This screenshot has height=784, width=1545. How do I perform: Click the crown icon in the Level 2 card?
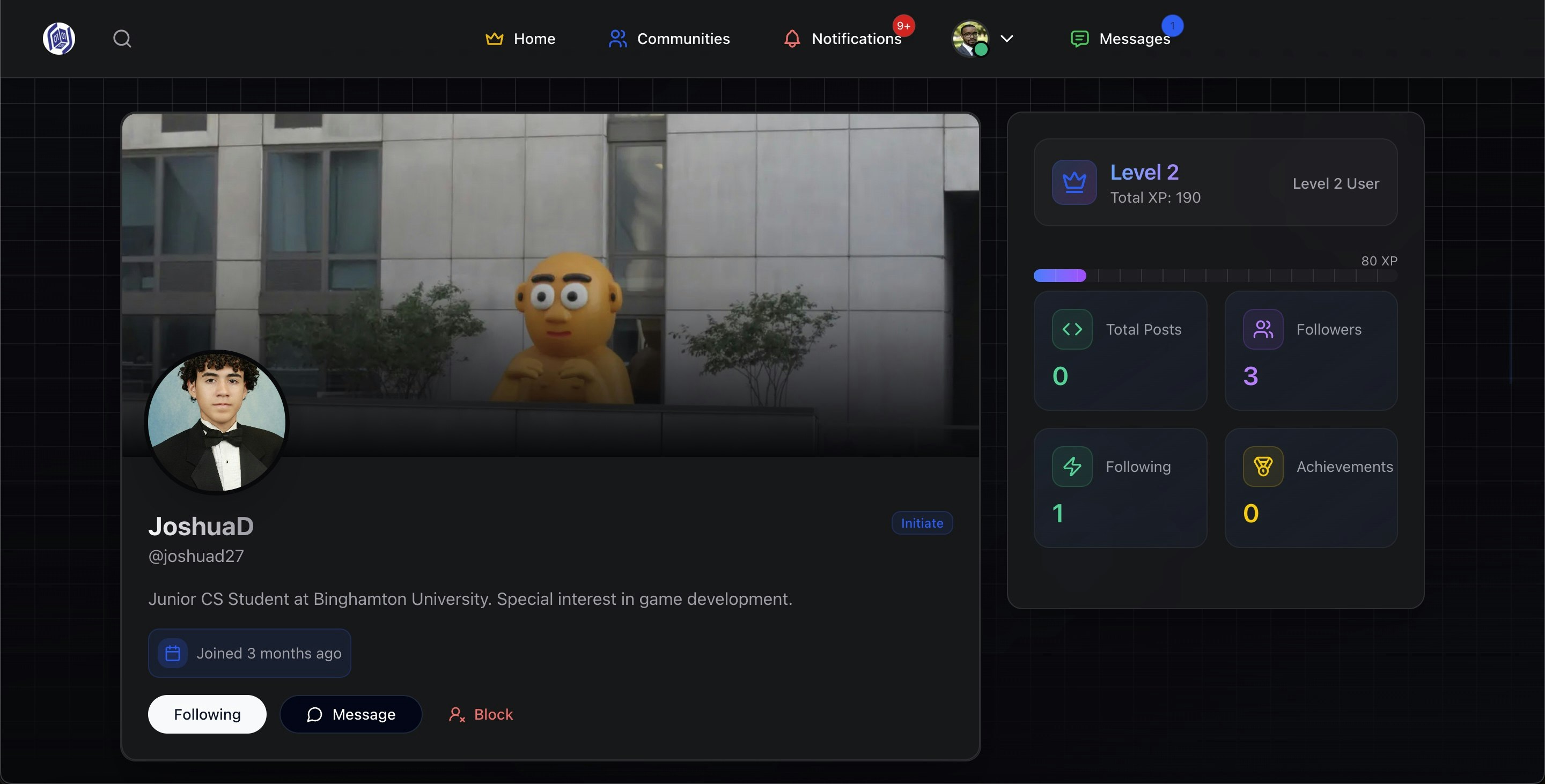point(1074,182)
